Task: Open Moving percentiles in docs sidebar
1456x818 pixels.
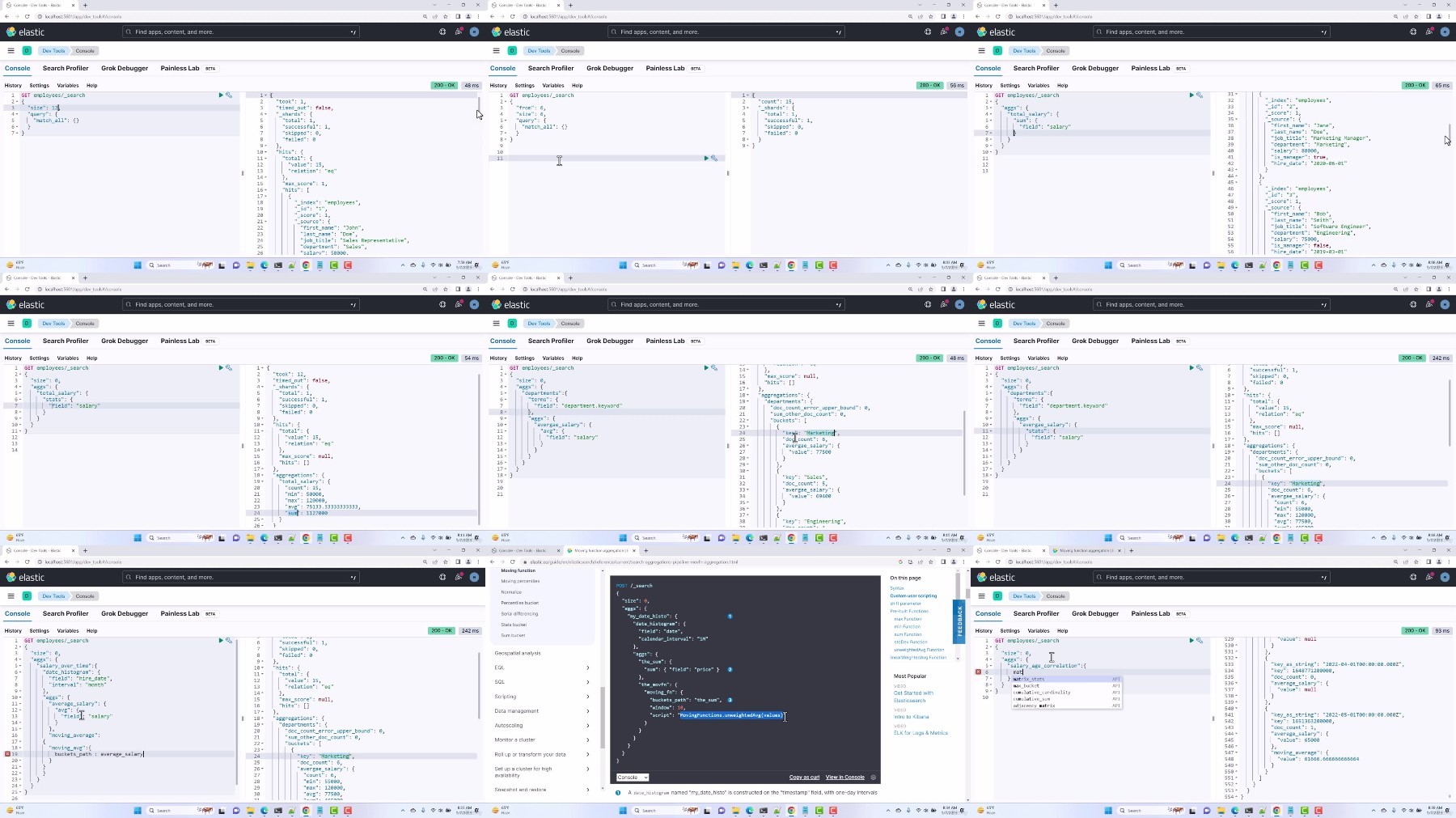Action: pos(520,581)
